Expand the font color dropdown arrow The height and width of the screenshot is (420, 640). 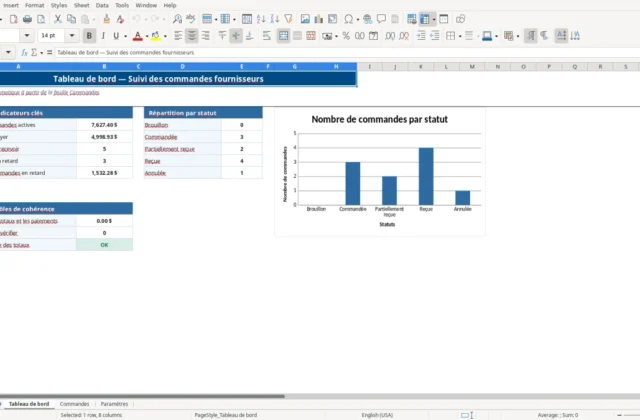[147, 36]
